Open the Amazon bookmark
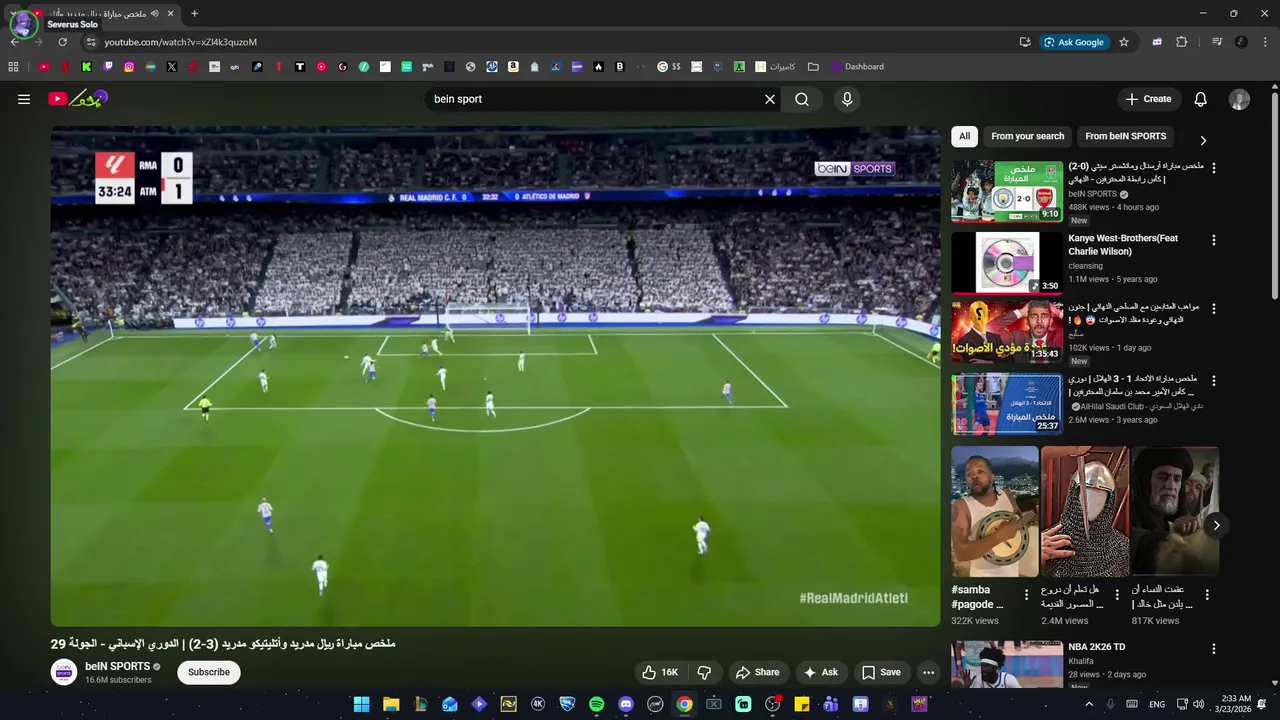The height and width of the screenshot is (720, 1280). [x=513, y=67]
